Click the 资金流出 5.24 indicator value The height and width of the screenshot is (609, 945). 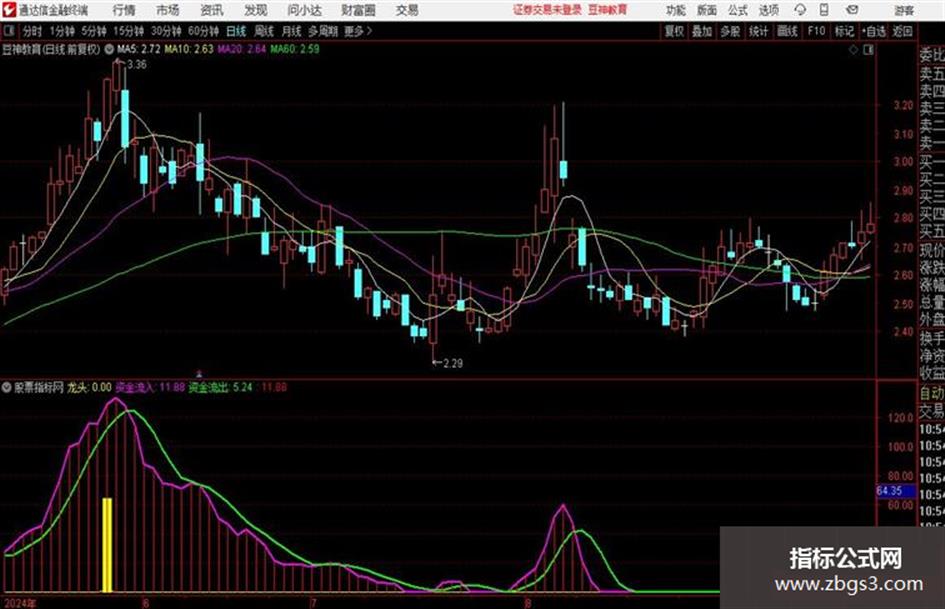(x=220, y=387)
